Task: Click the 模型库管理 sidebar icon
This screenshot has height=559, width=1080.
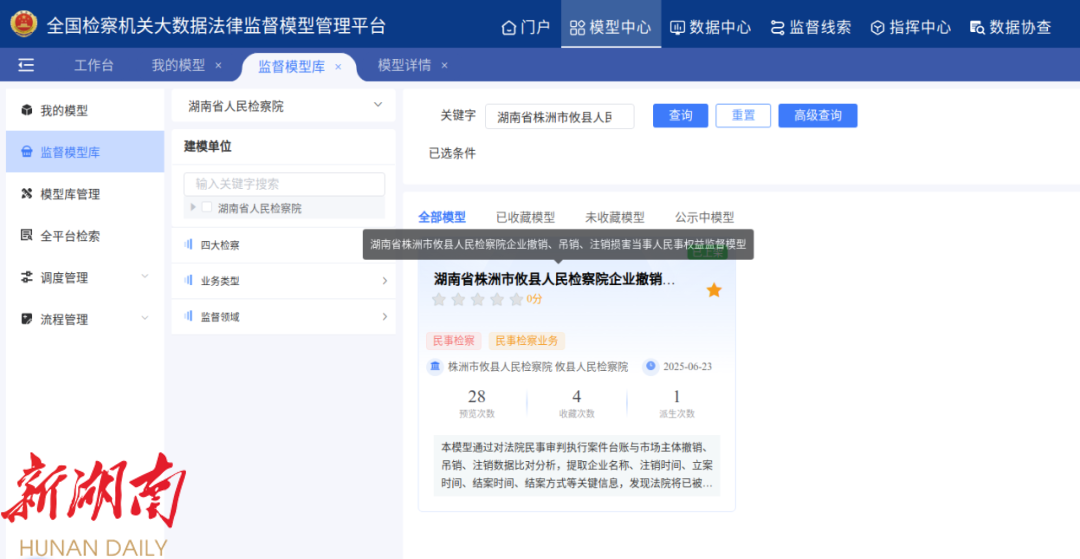Action: 26,194
